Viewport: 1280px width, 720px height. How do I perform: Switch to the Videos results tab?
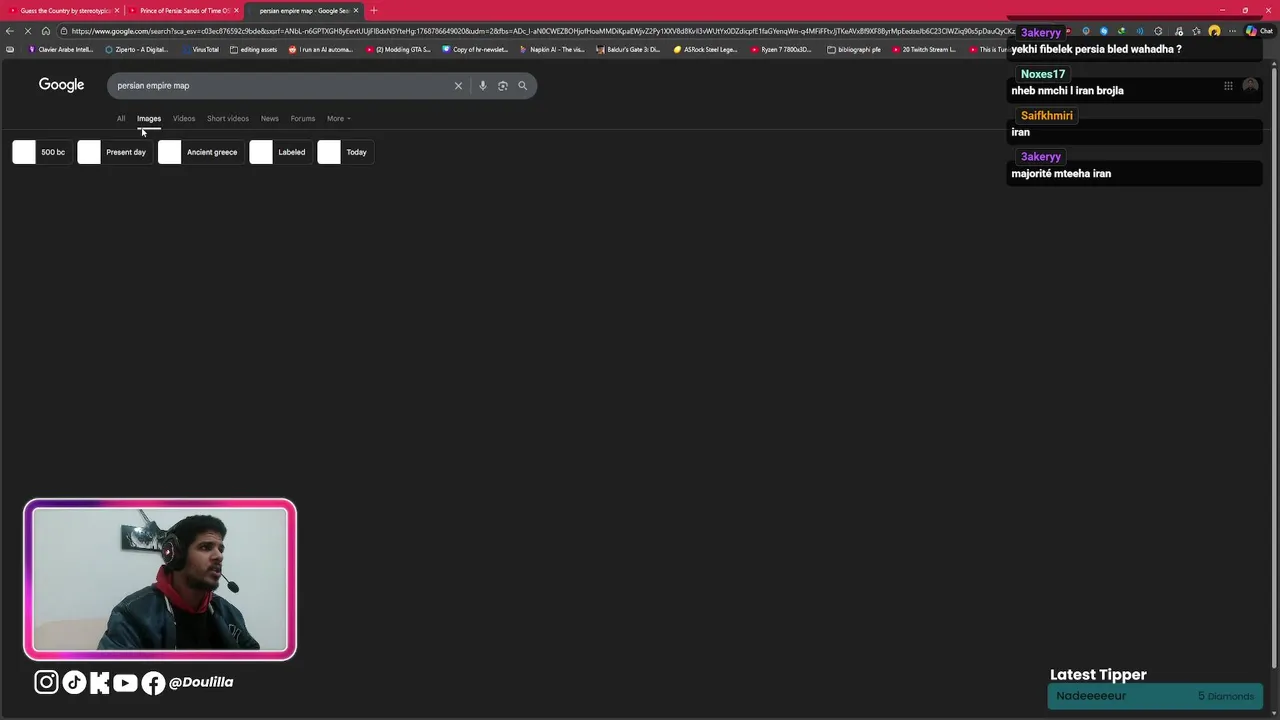[x=184, y=118]
